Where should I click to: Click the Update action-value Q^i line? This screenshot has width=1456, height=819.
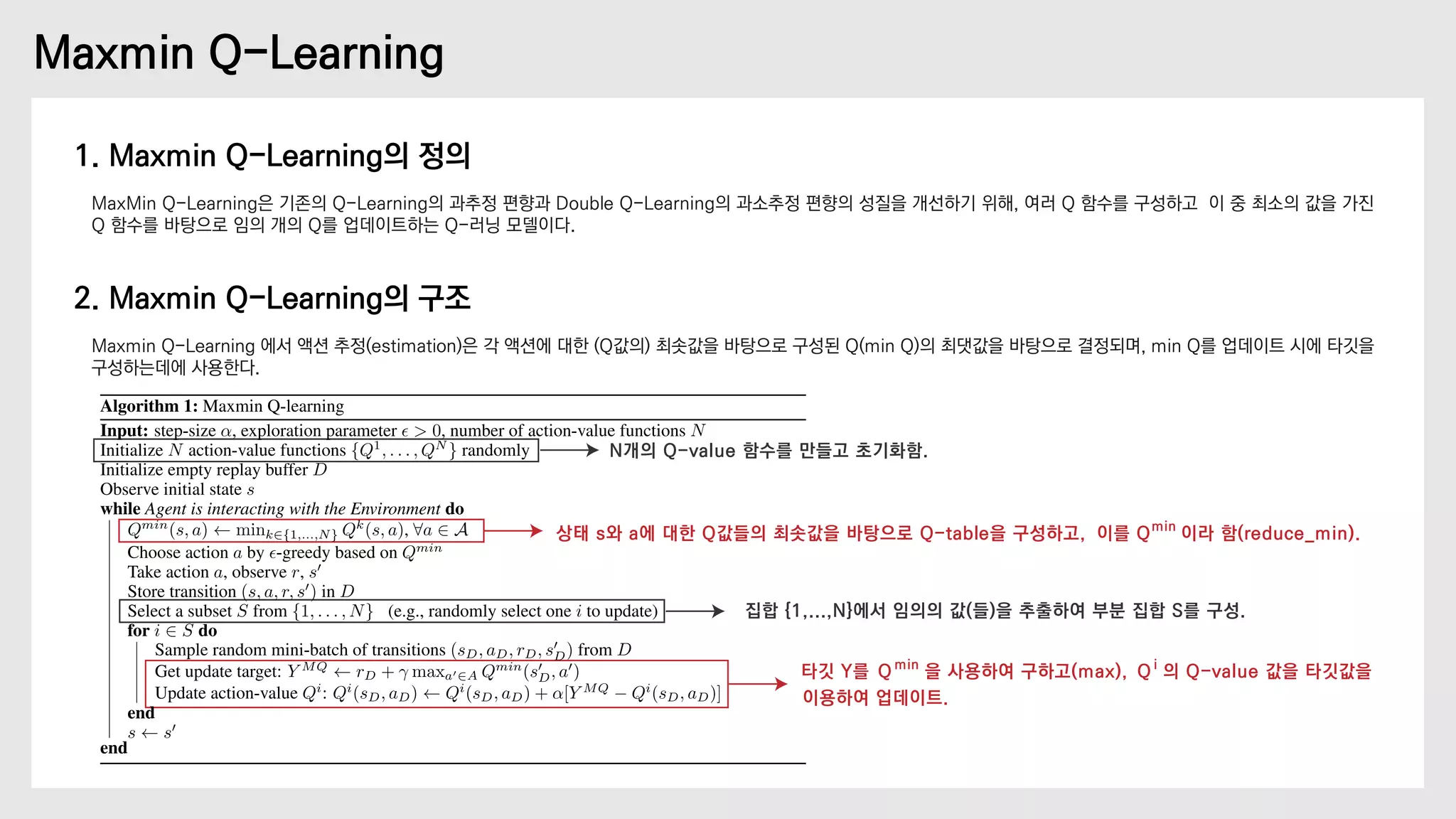click(437, 694)
